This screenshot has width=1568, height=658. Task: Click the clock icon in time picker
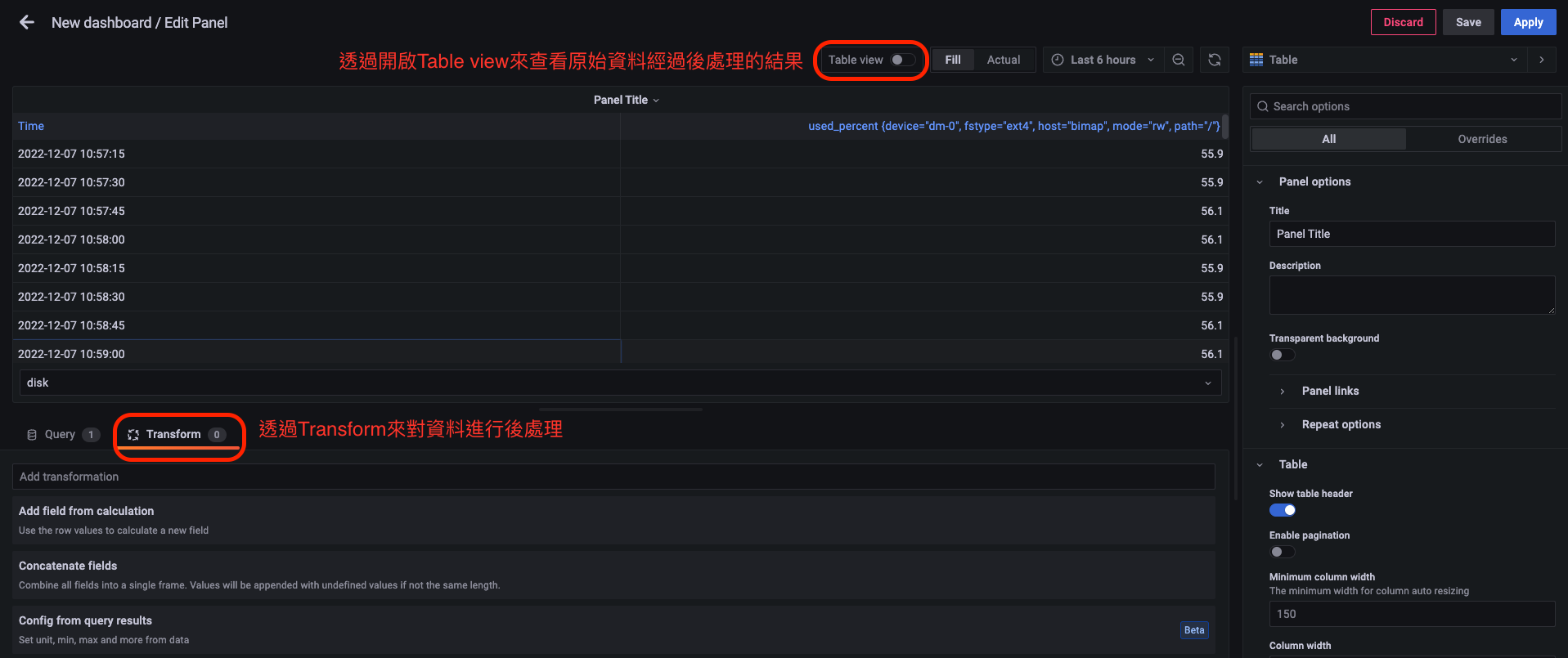(1058, 60)
